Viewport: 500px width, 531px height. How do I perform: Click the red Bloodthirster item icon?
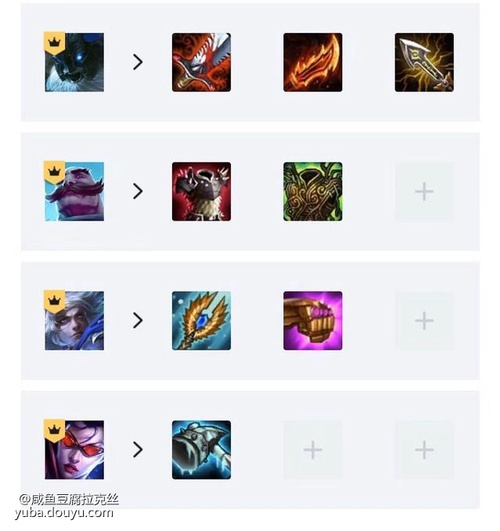(x=201, y=62)
